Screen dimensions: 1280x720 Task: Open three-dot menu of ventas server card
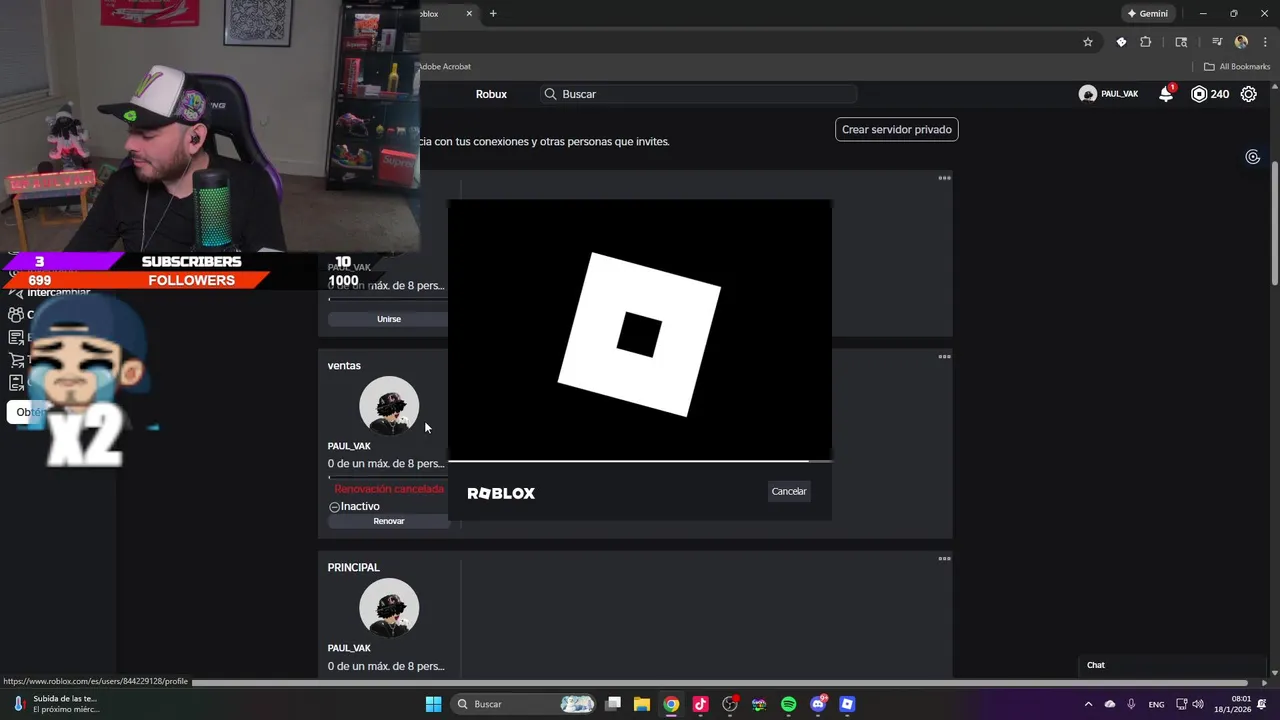944,356
